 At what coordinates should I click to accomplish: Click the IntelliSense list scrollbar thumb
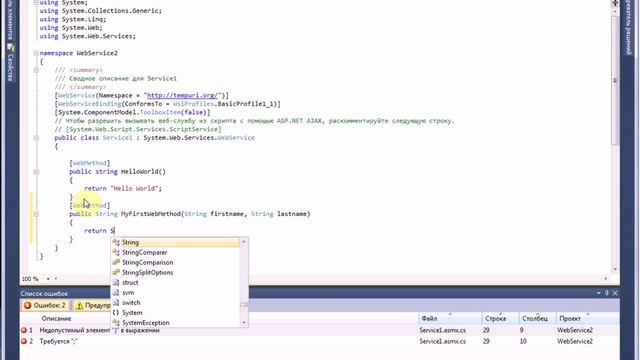click(x=244, y=304)
